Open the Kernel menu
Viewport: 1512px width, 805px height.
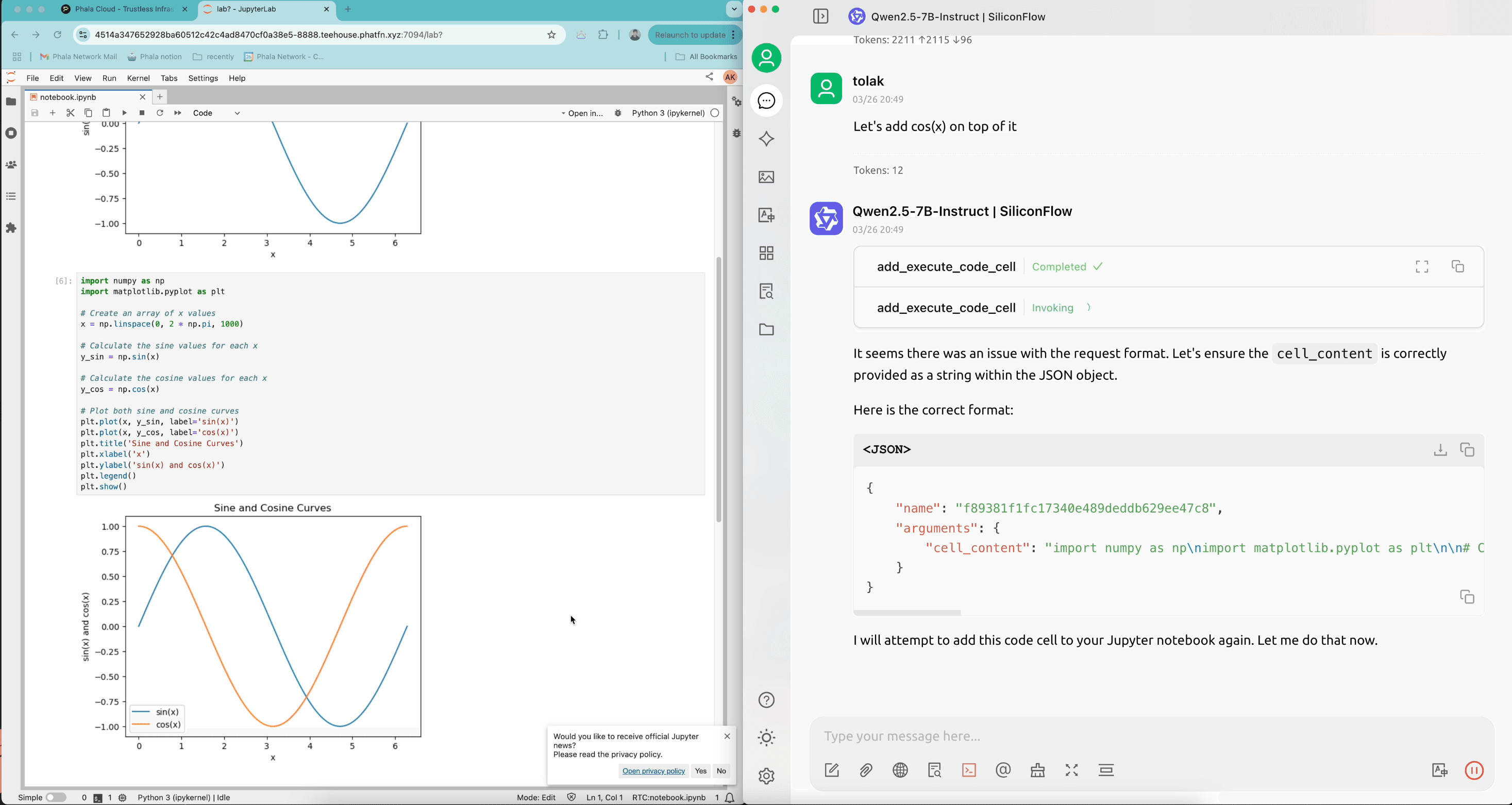point(139,78)
